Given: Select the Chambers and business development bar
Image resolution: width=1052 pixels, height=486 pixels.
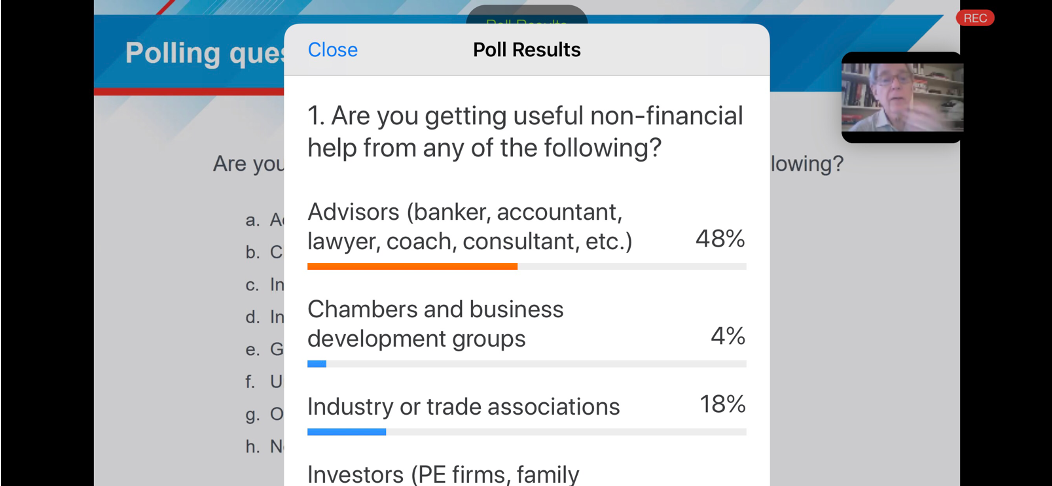Looking at the screenshot, I should 527,364.
